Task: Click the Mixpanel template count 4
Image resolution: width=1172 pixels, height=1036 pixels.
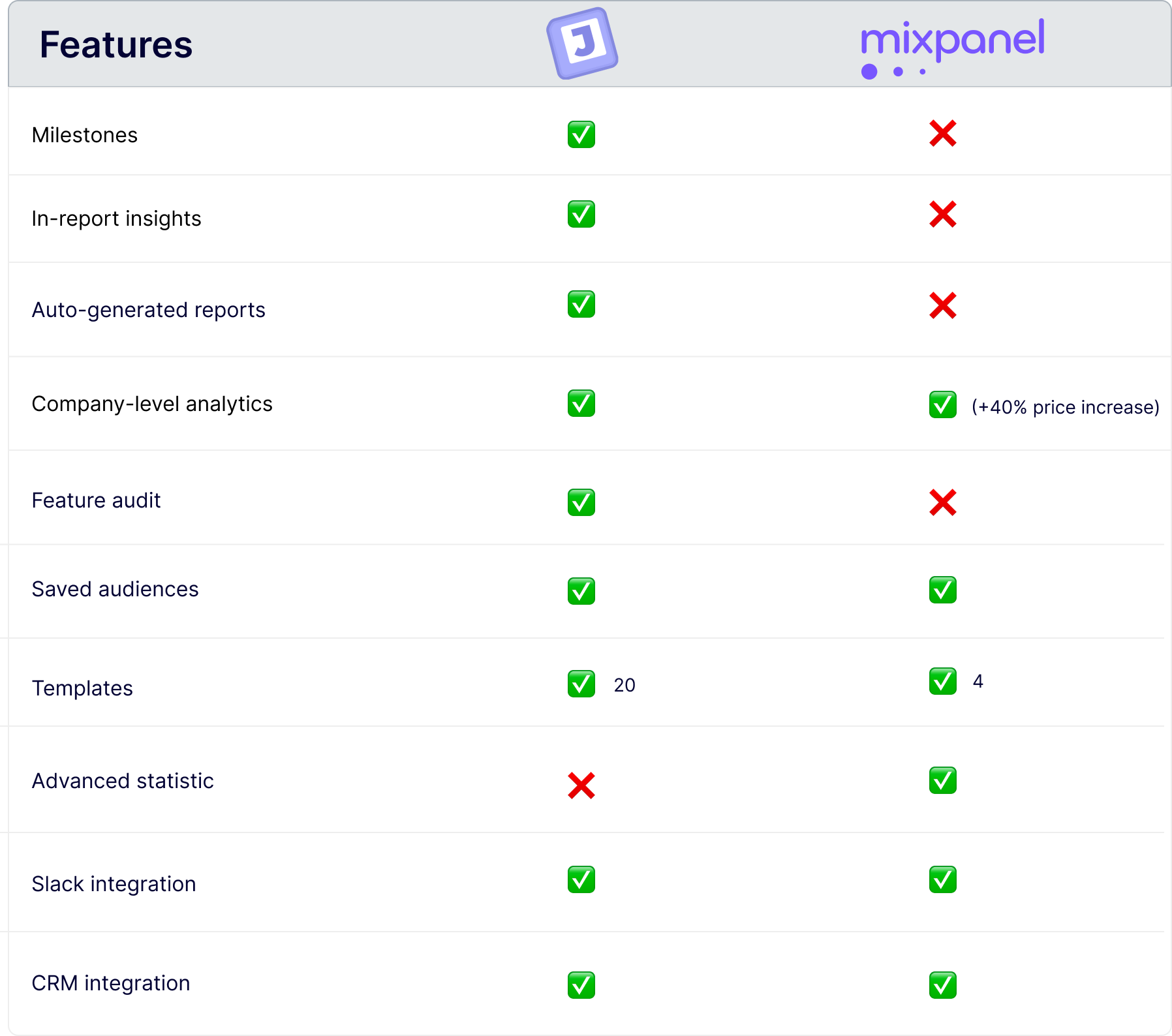Action: pos(978,681)
